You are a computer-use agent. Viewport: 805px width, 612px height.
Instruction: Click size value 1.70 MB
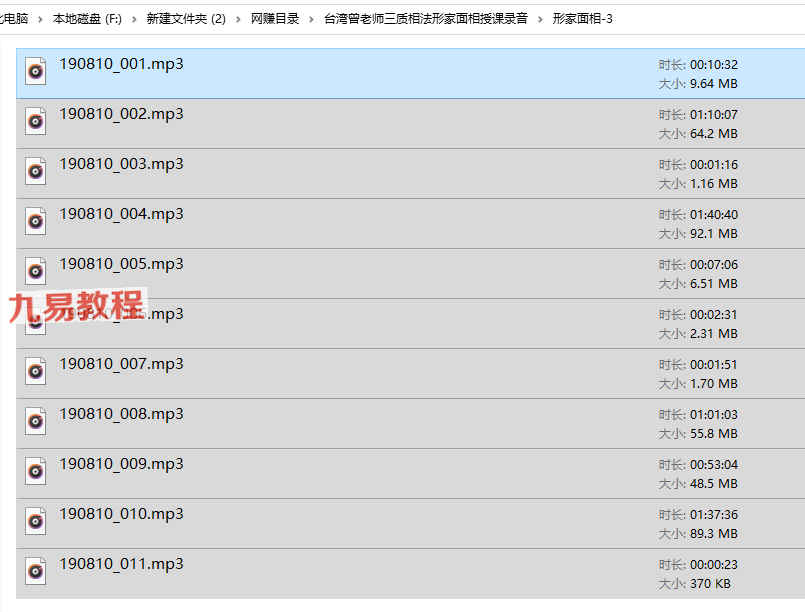pos(714,384)
